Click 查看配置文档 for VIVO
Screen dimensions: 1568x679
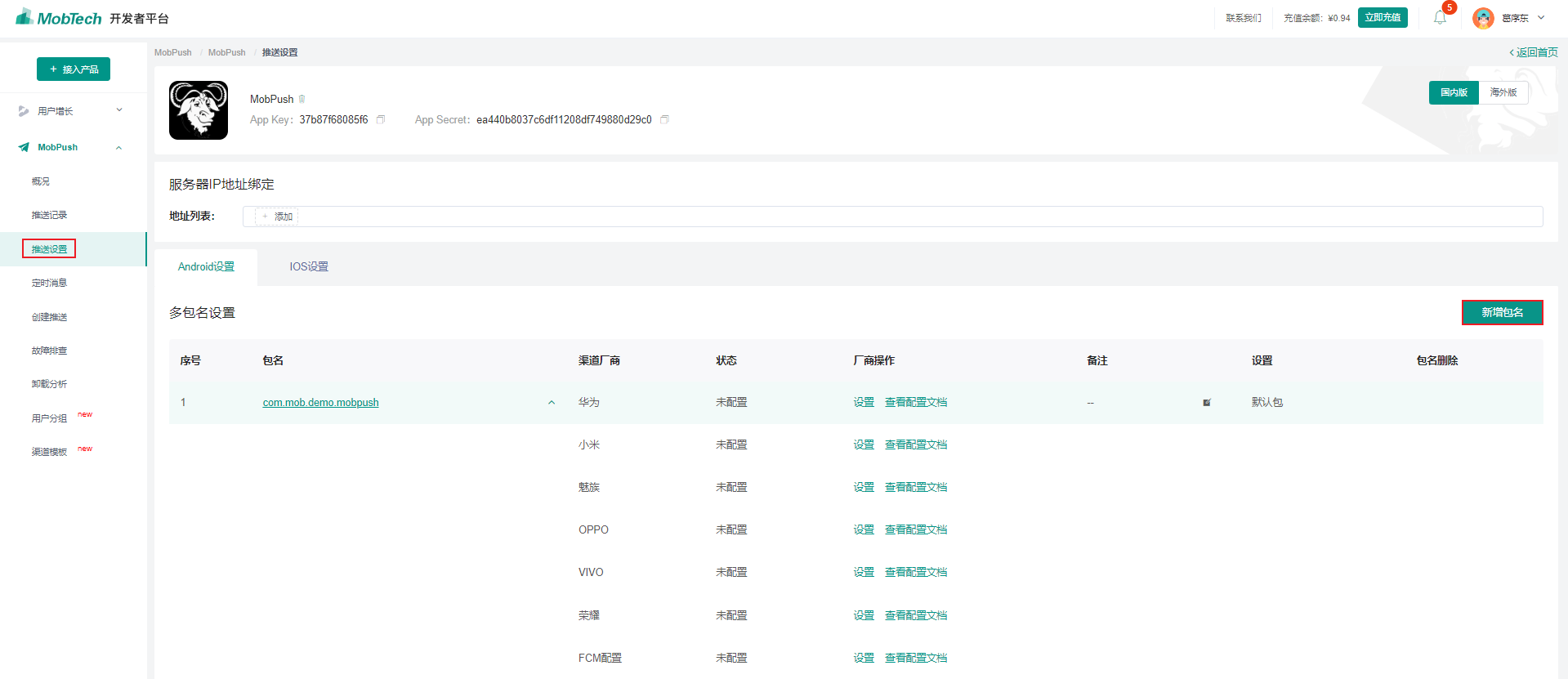point(916,572)
